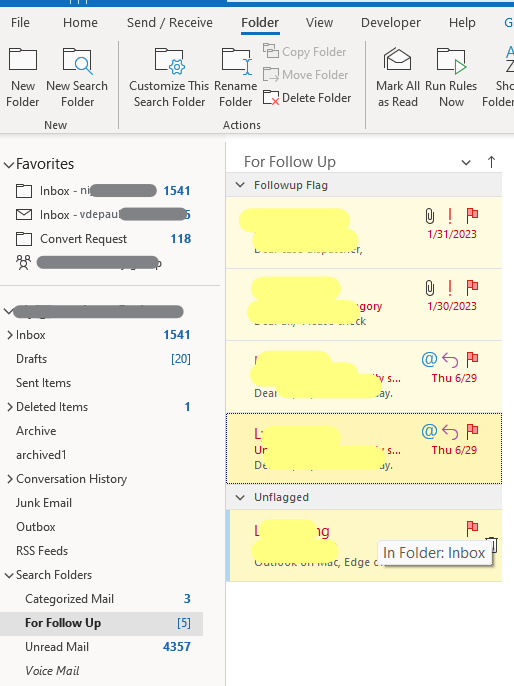Open RSS Feeds folder
The image size is (514, 686).
point(103,551)
